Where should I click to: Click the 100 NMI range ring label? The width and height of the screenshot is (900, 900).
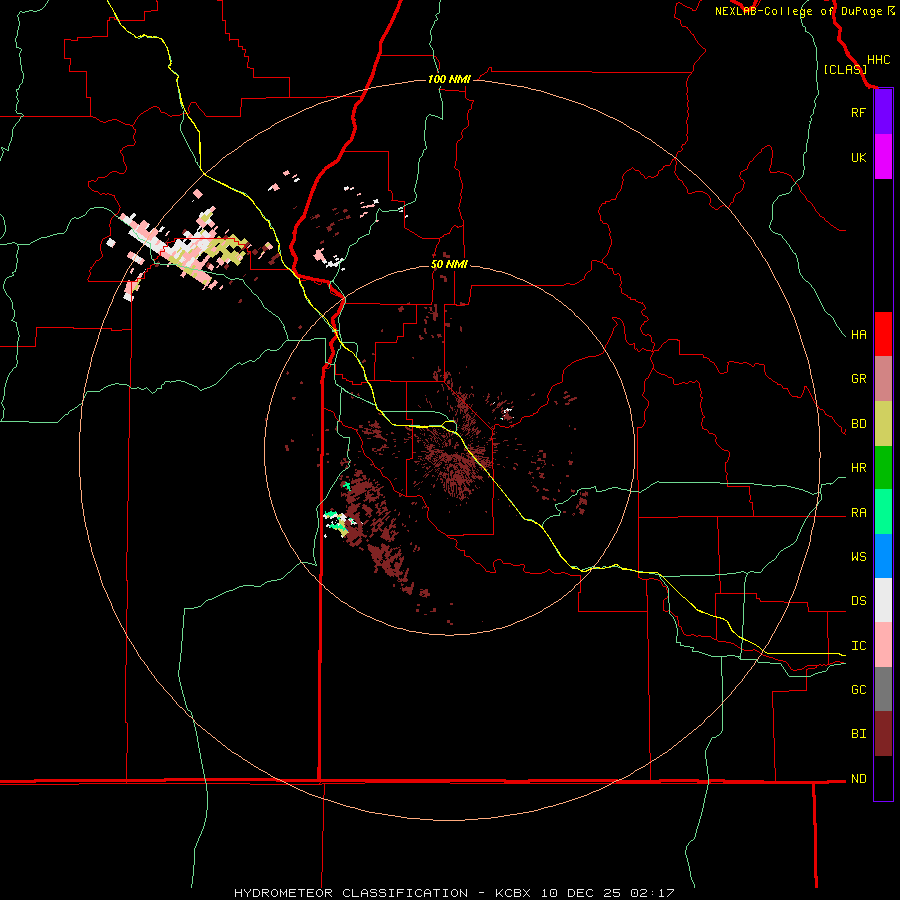(449, 79)
